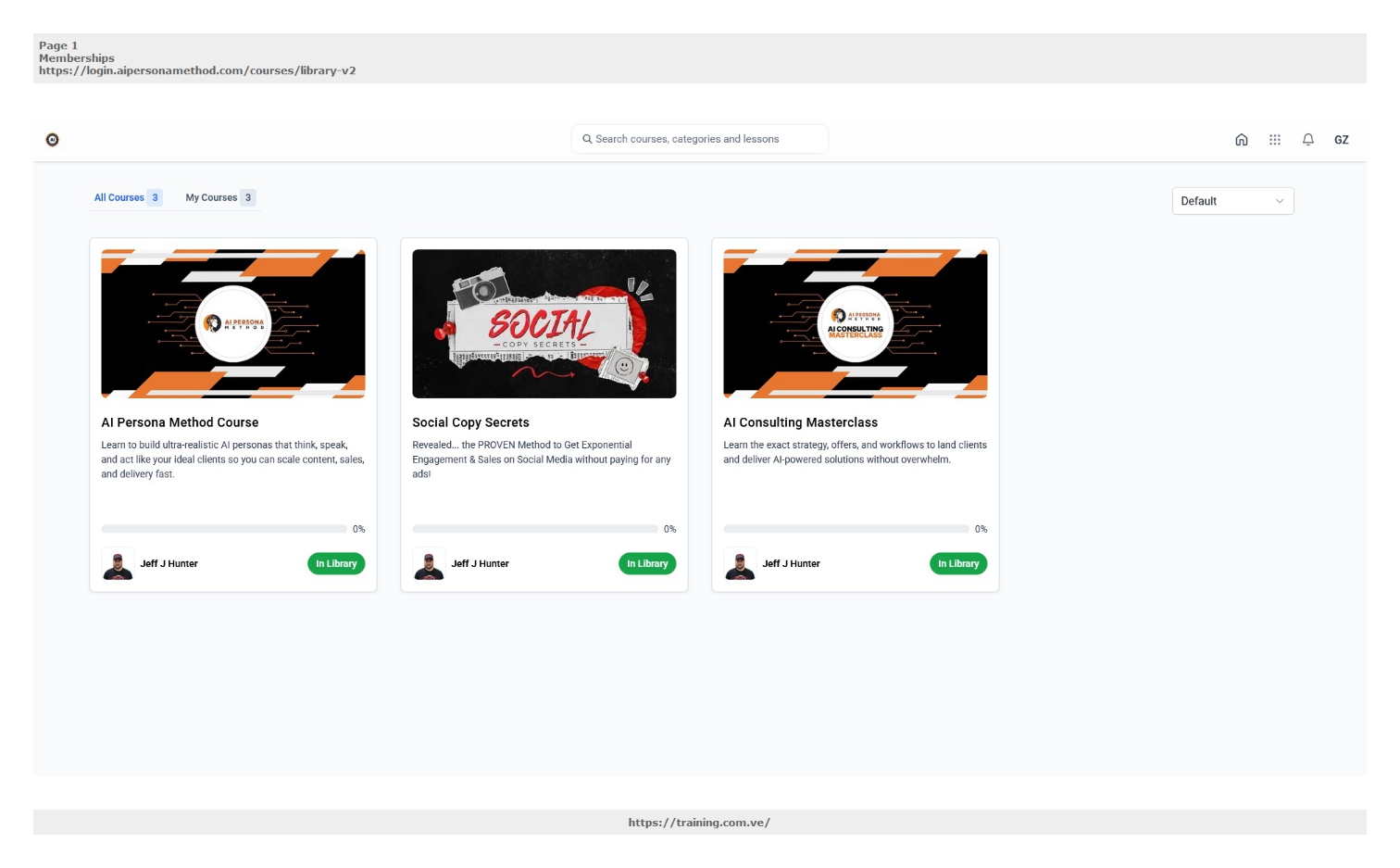Click the site logo icon at top left
Image resolution: width=1400 pixels, height=868 pixels.
click(x=53, y=140)
